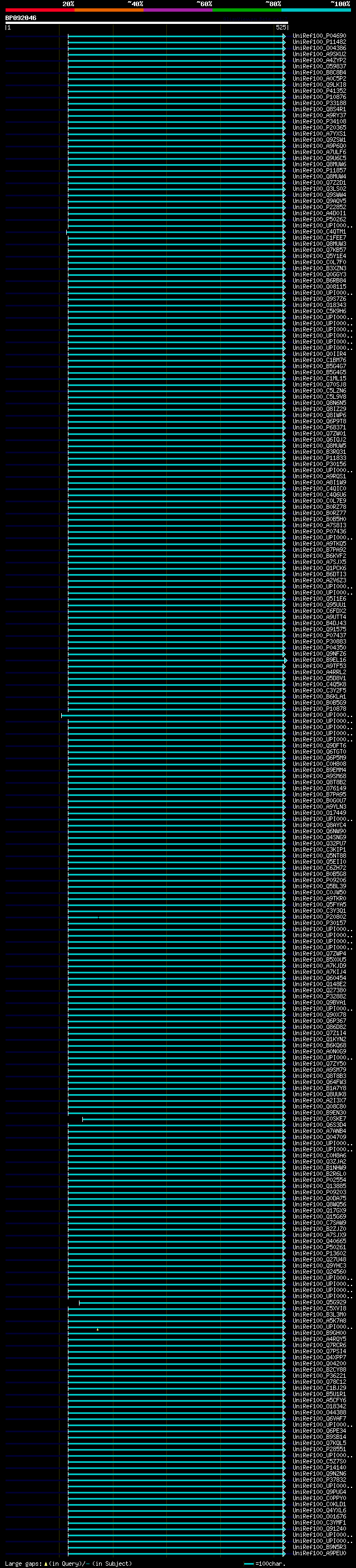Select the query label BP092046
Viewport: 356px width, 1568px height.
21,18
